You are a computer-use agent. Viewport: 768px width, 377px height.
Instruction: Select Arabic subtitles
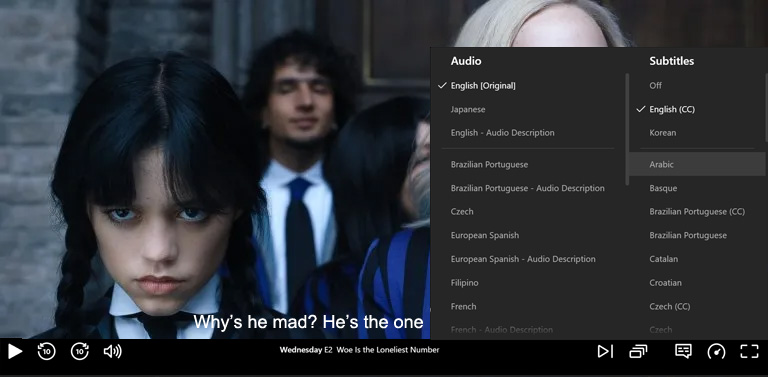tap(697, 165)
